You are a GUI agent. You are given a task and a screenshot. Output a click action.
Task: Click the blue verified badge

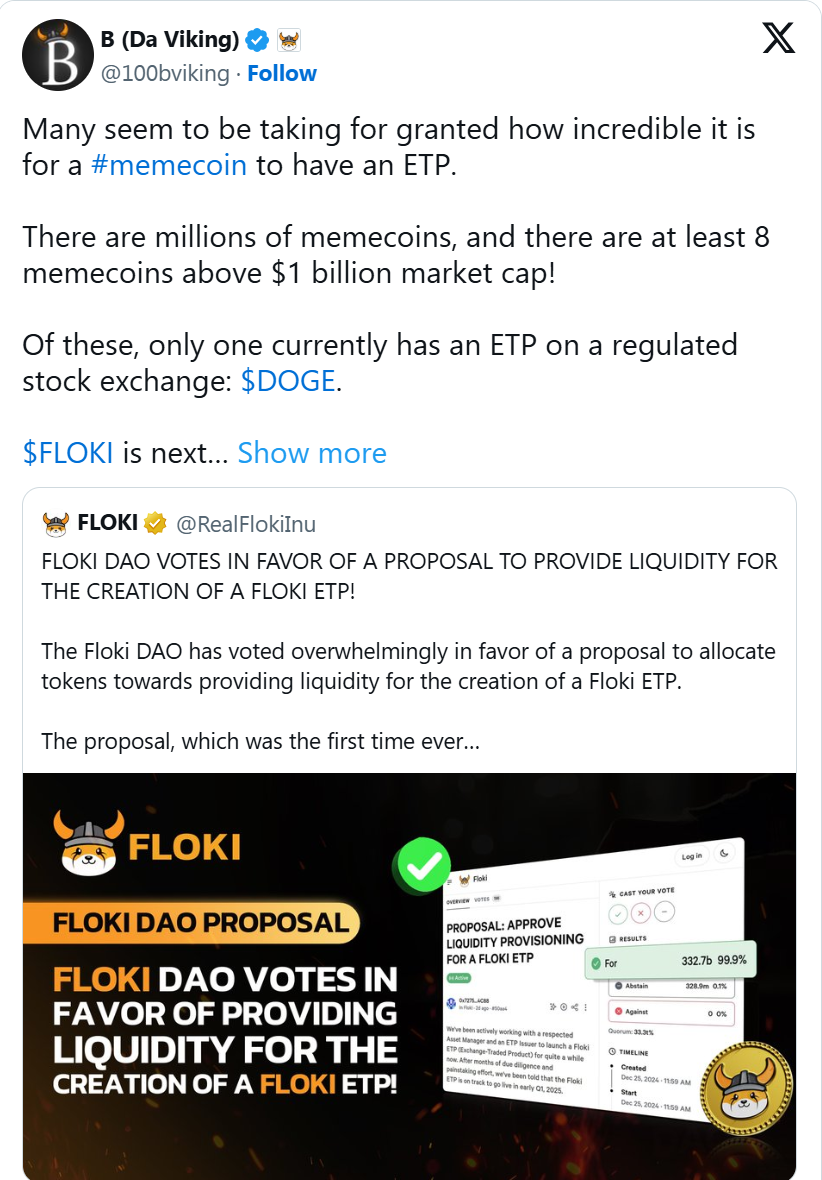[258, 41]
